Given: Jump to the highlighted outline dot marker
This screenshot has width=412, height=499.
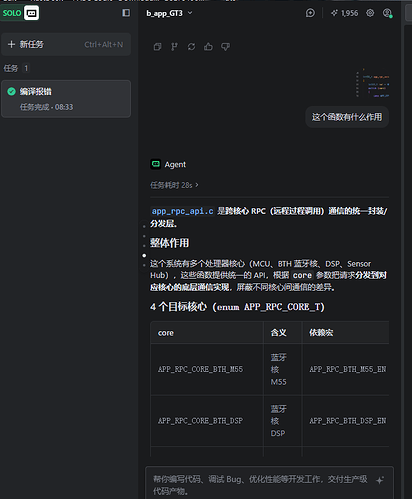Looking at the screenshot, I should pyautogui.click(x=144, y=255).
